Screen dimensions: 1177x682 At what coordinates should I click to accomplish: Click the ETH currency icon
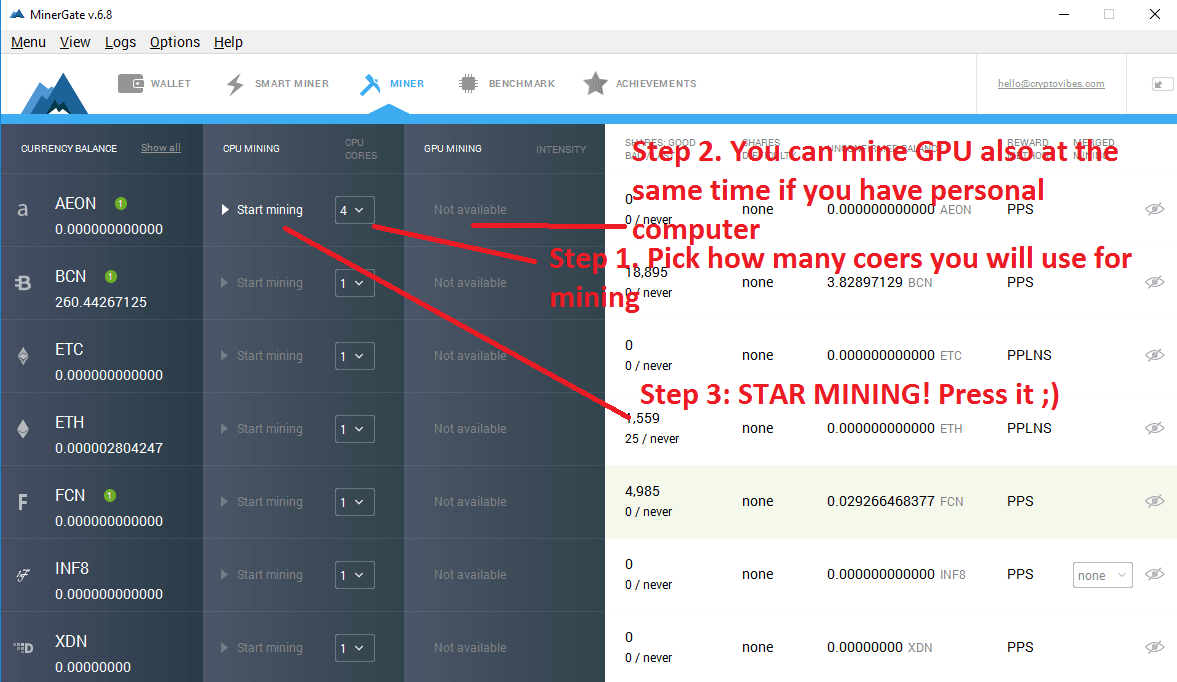tap(23, 428)
